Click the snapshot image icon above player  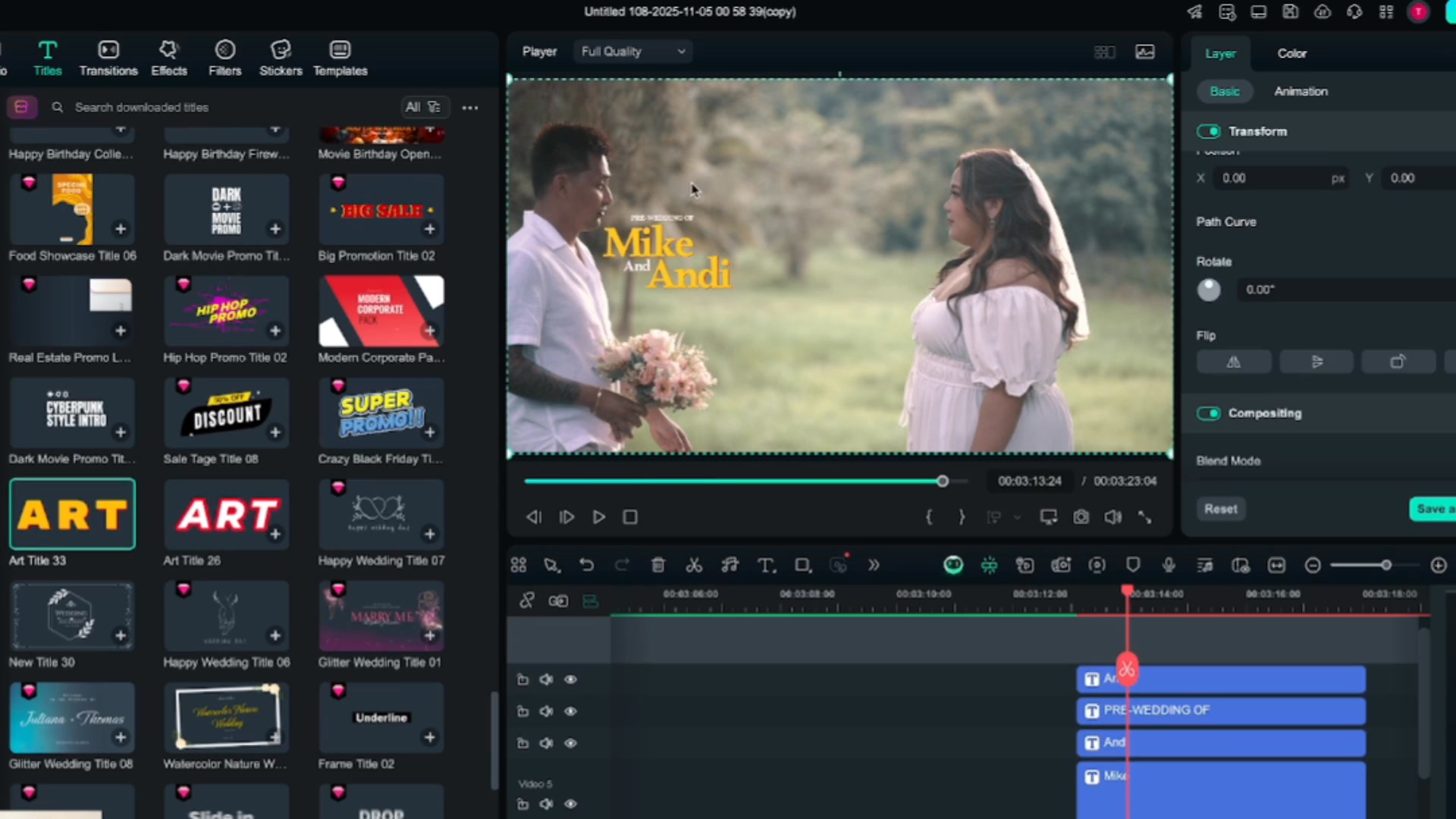[x=1144, y=52]
